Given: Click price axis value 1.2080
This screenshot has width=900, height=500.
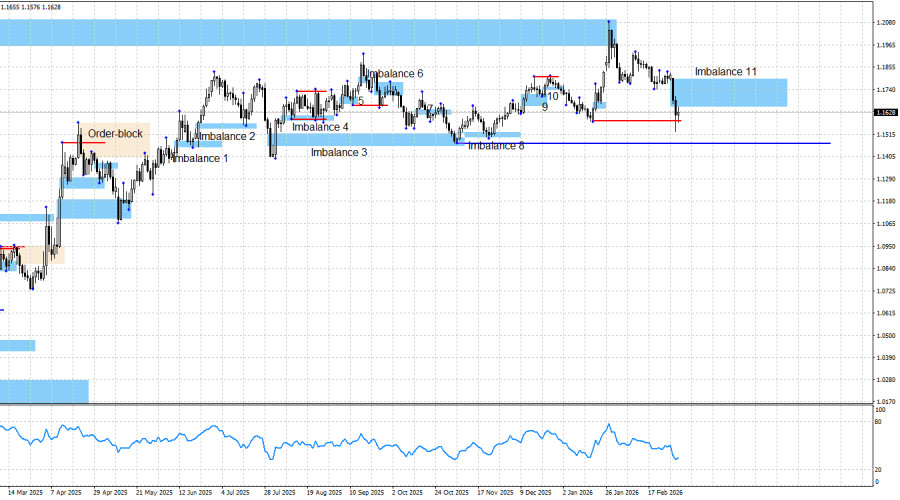Looking at the screenshot, I should click(886, 23).
